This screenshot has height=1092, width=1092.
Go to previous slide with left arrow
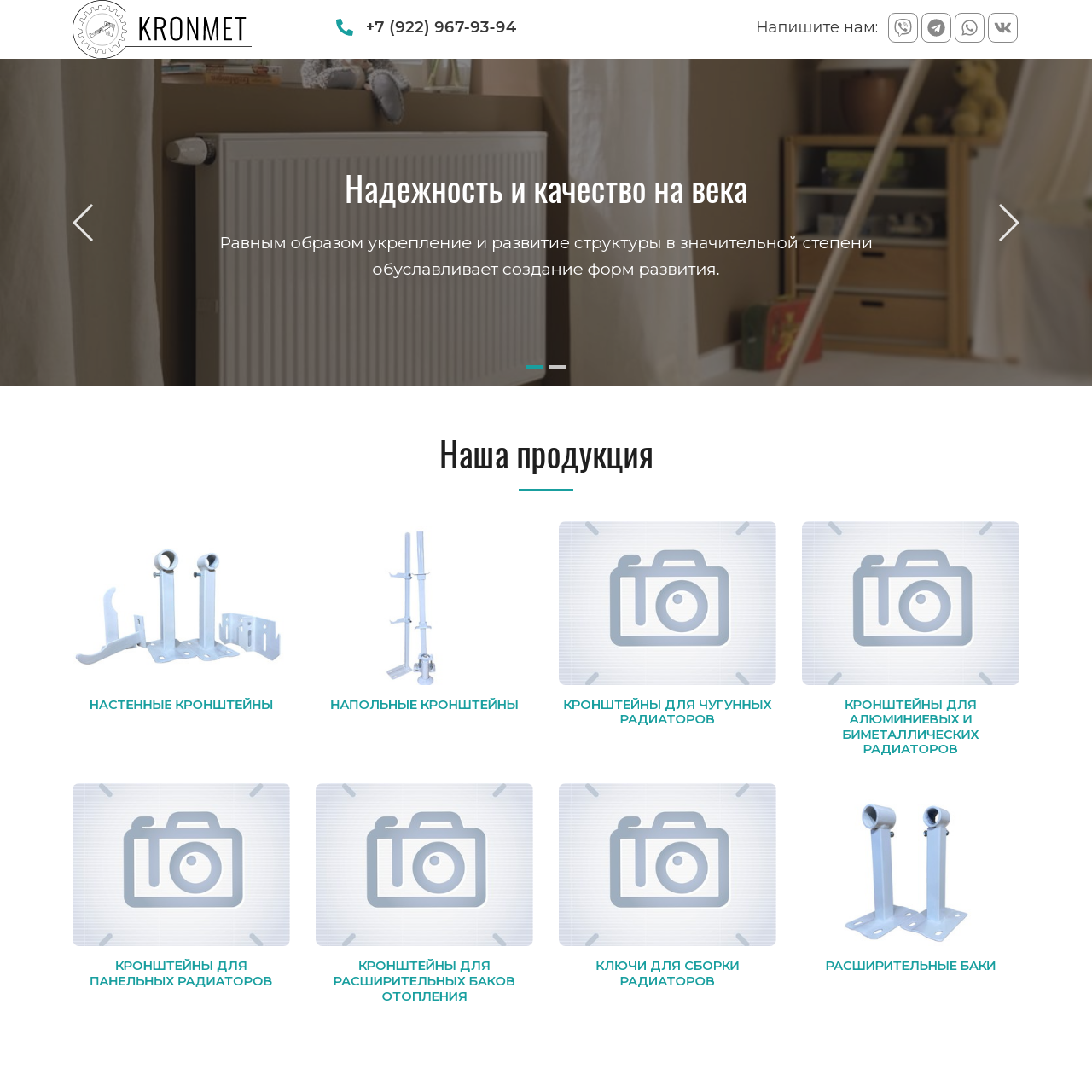(83, 223)
